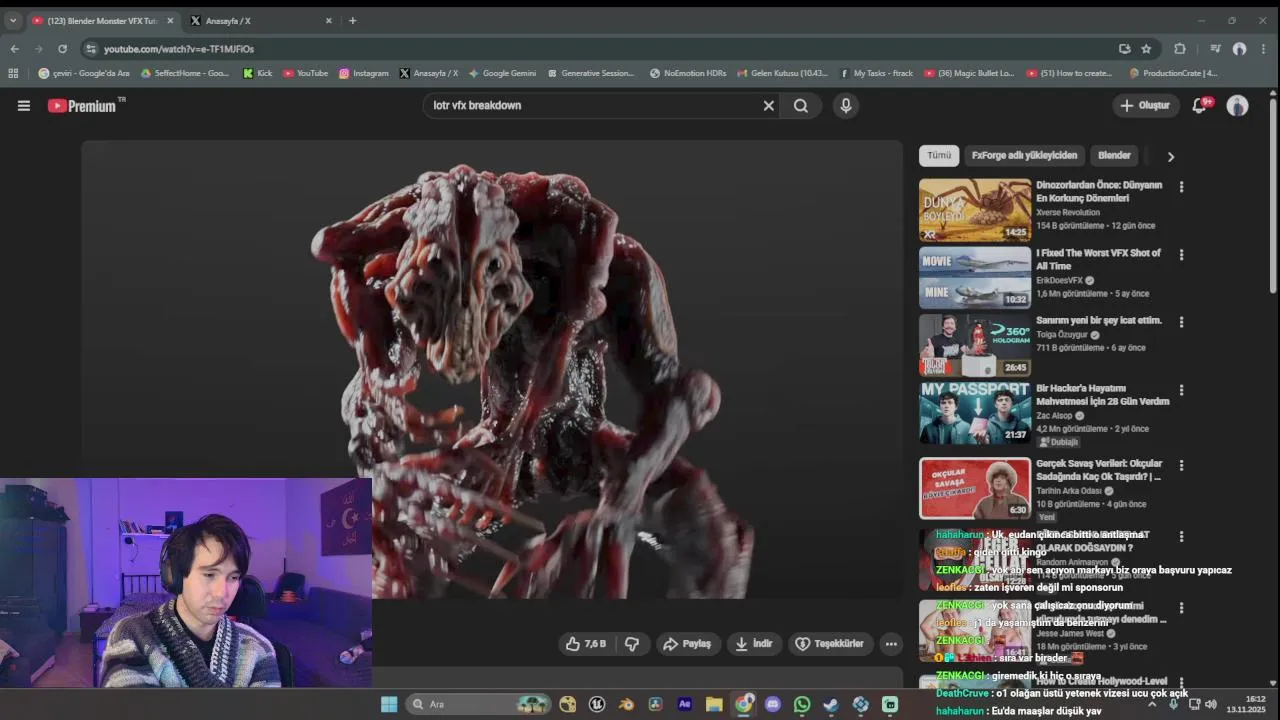
Task: Open the YouTube account avatar menu
Action: tap(1238, 106)
